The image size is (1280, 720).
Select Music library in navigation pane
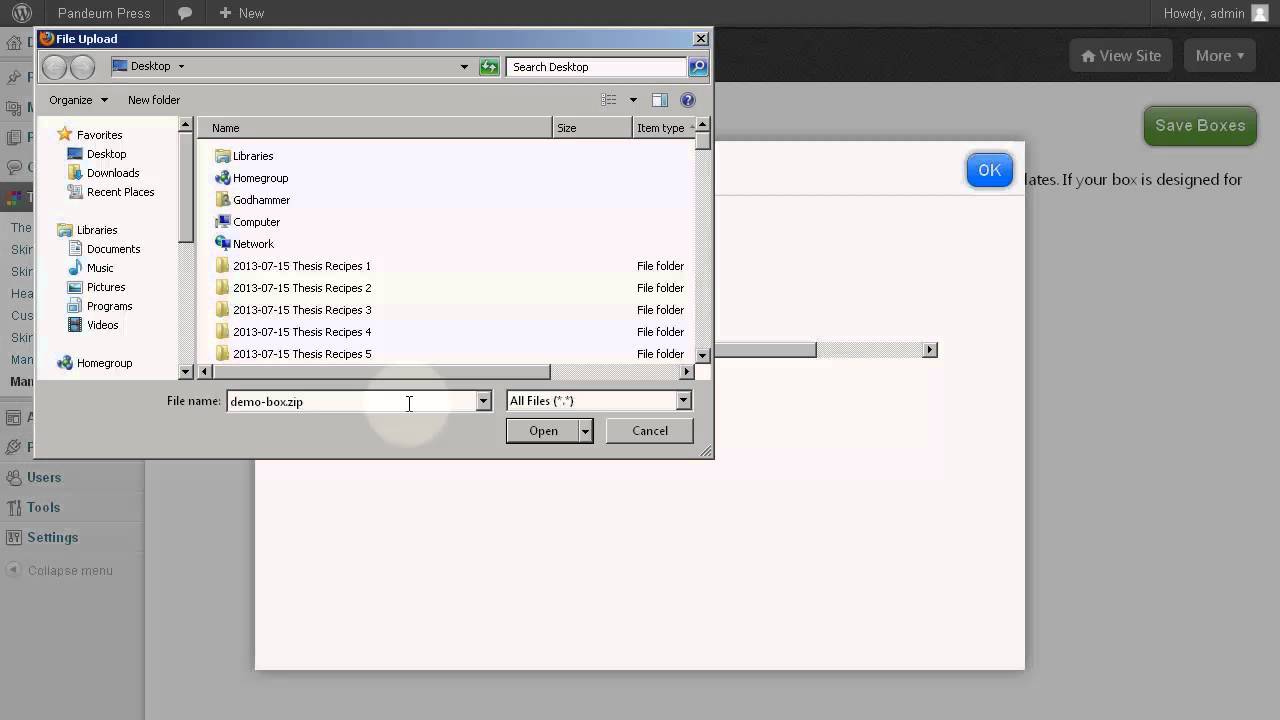point(100,268)
